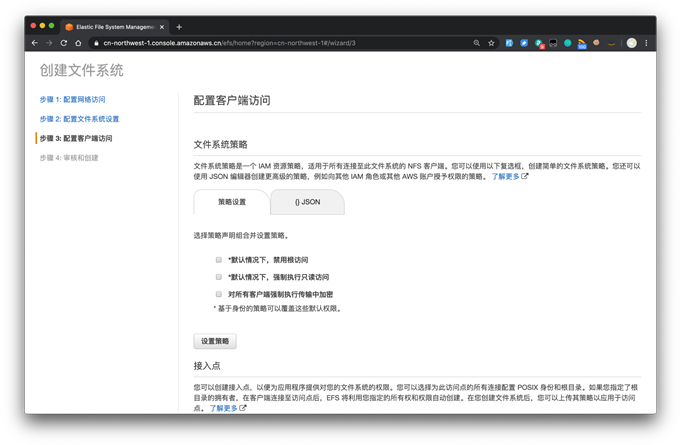The image size is (680, 445).
Task: Go back with the browser back arrow
Action: tap(35, 43)
